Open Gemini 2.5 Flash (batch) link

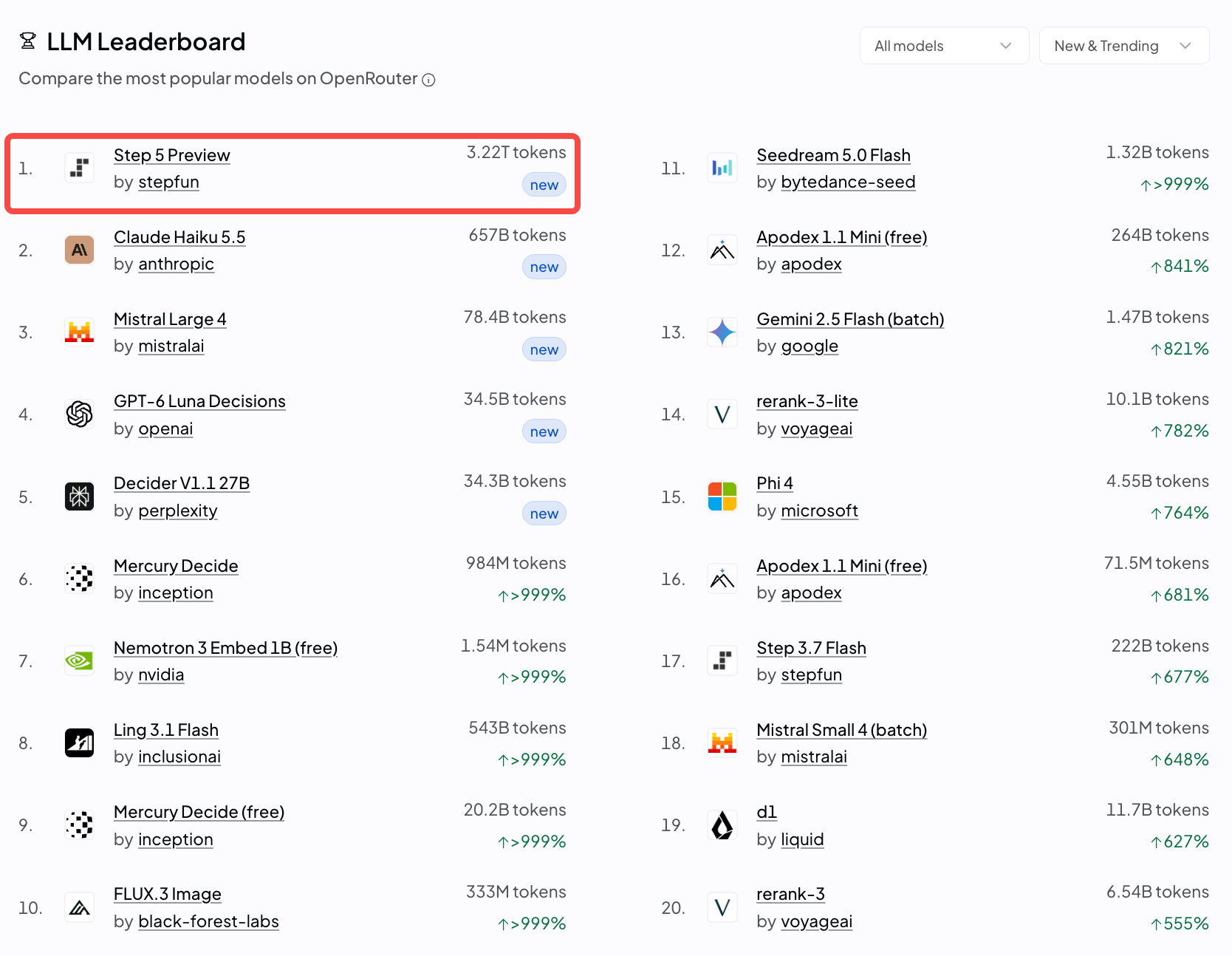pyautogui.click(x=850, y=319)
